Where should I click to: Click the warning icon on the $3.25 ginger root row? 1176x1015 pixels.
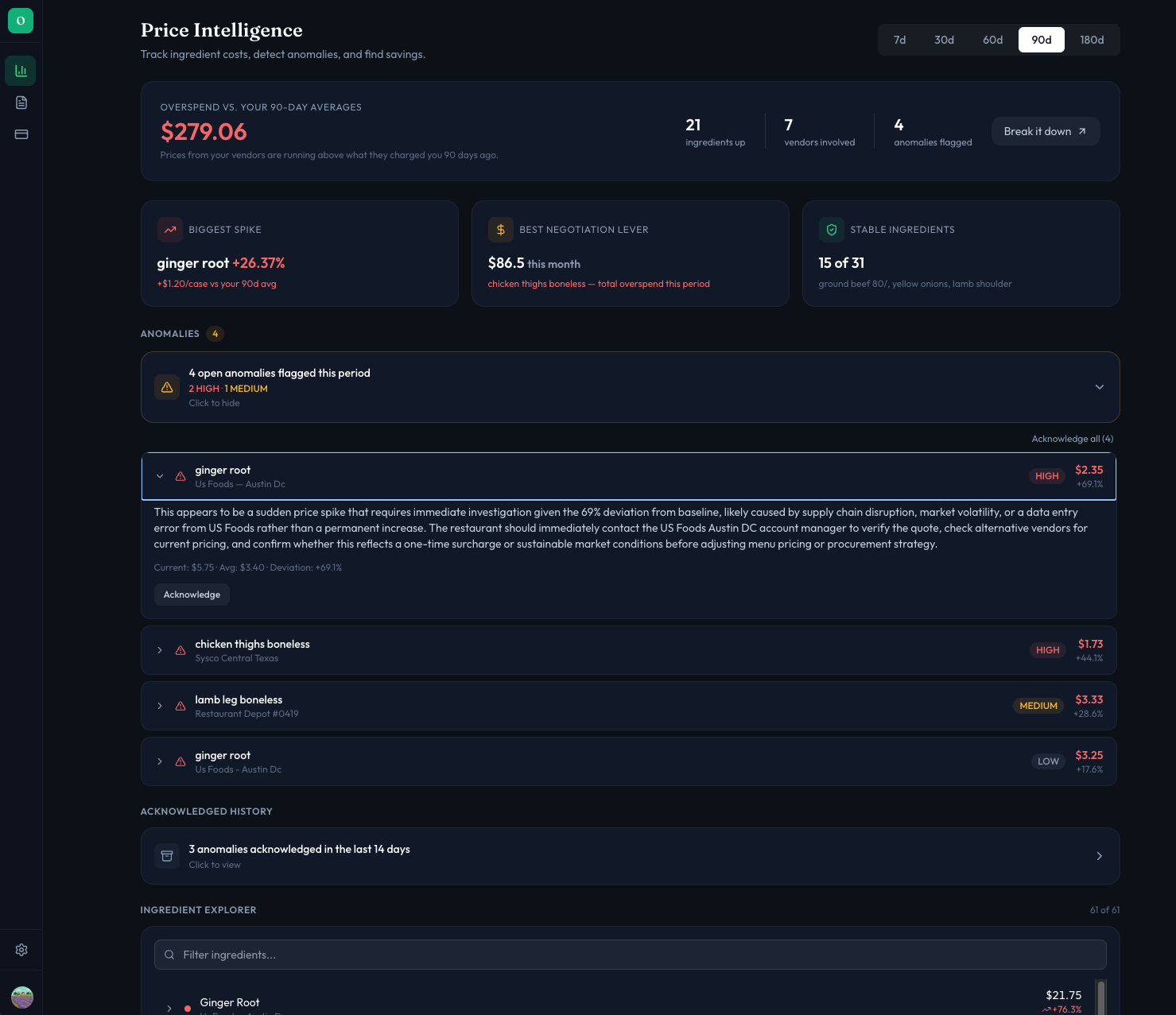click(180, 761)
